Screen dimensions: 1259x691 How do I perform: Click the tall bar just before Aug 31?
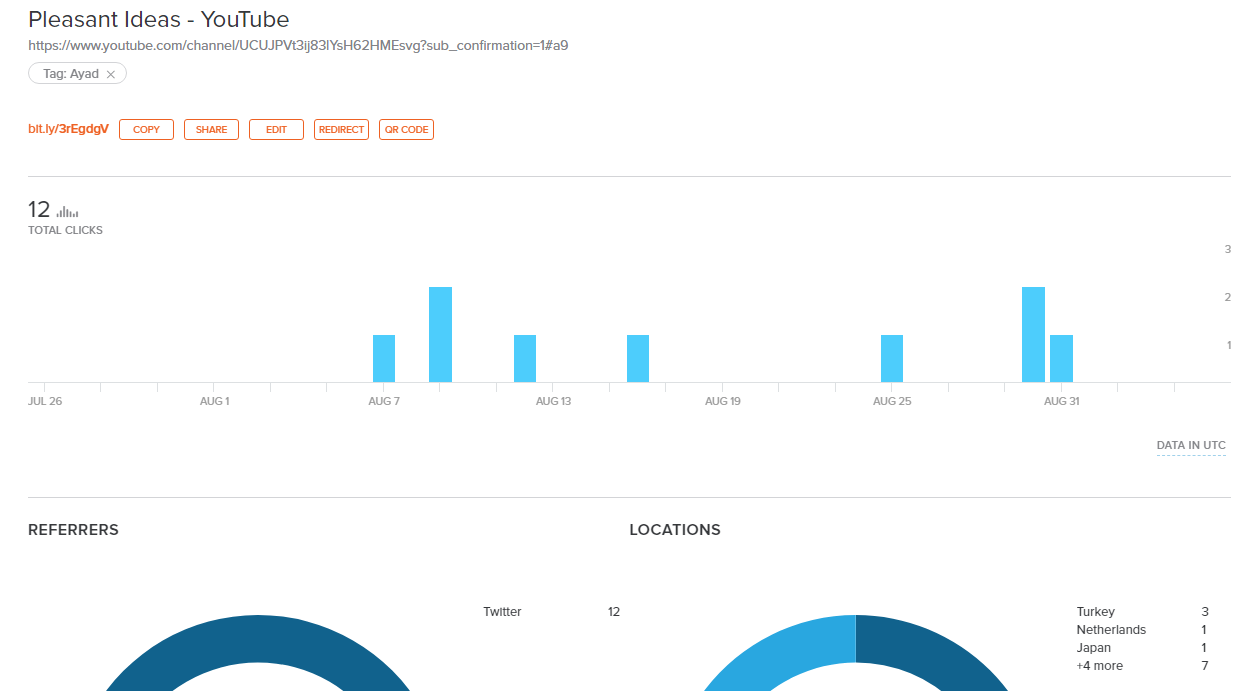tap(1033, 334)
